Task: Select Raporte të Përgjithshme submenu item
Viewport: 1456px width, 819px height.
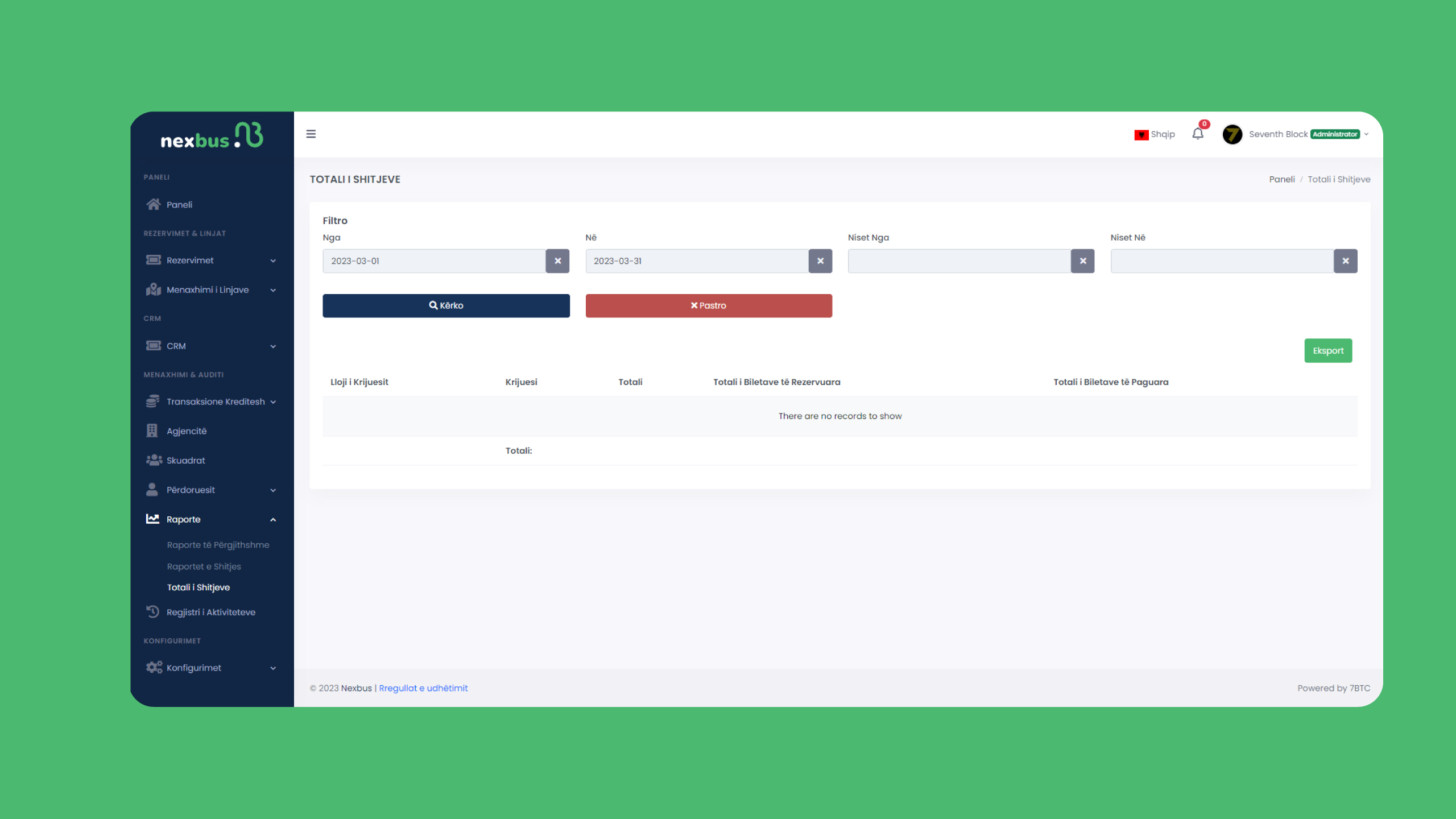Action: (218, 545)
